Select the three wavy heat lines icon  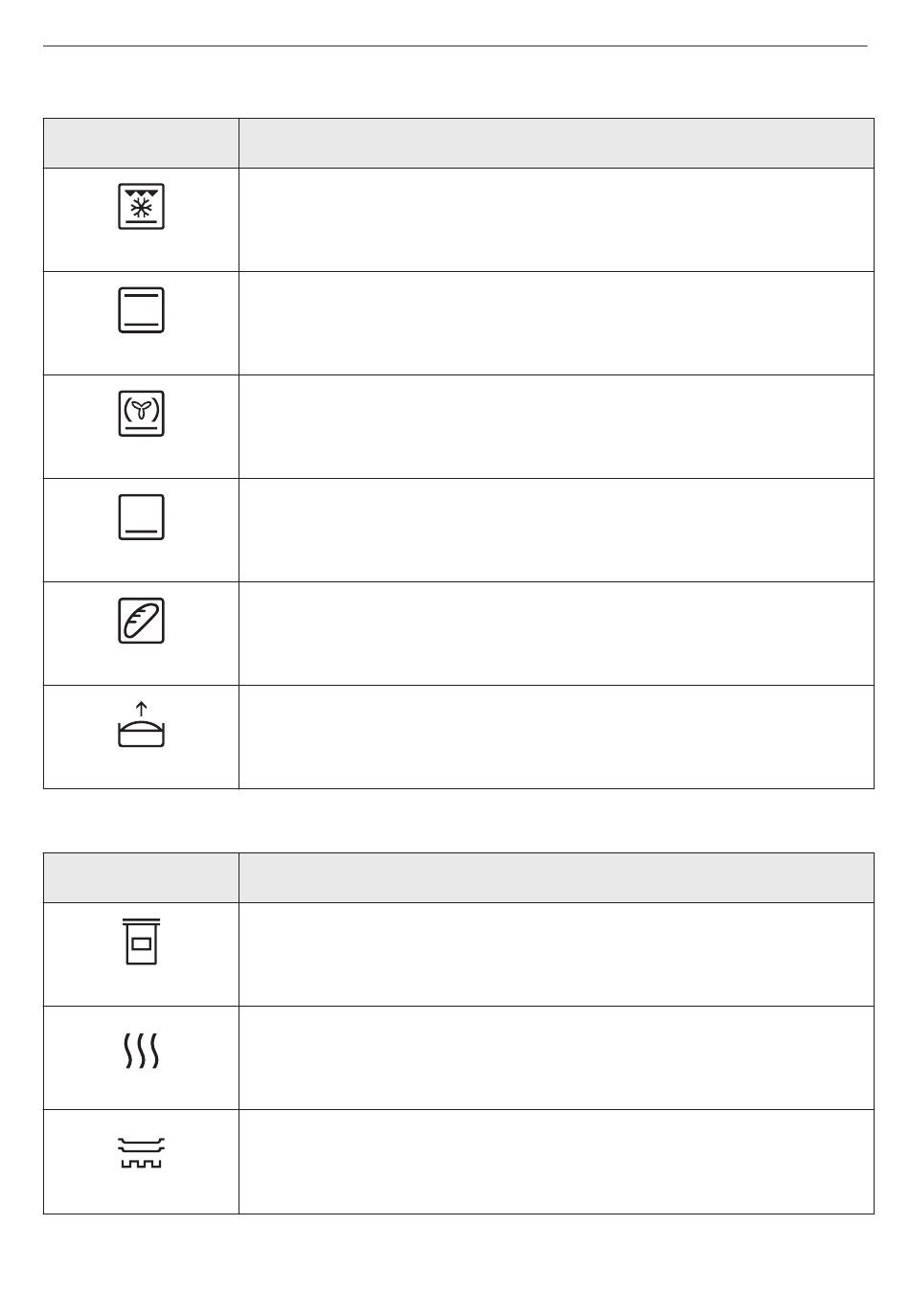(x=141, y=1051)
